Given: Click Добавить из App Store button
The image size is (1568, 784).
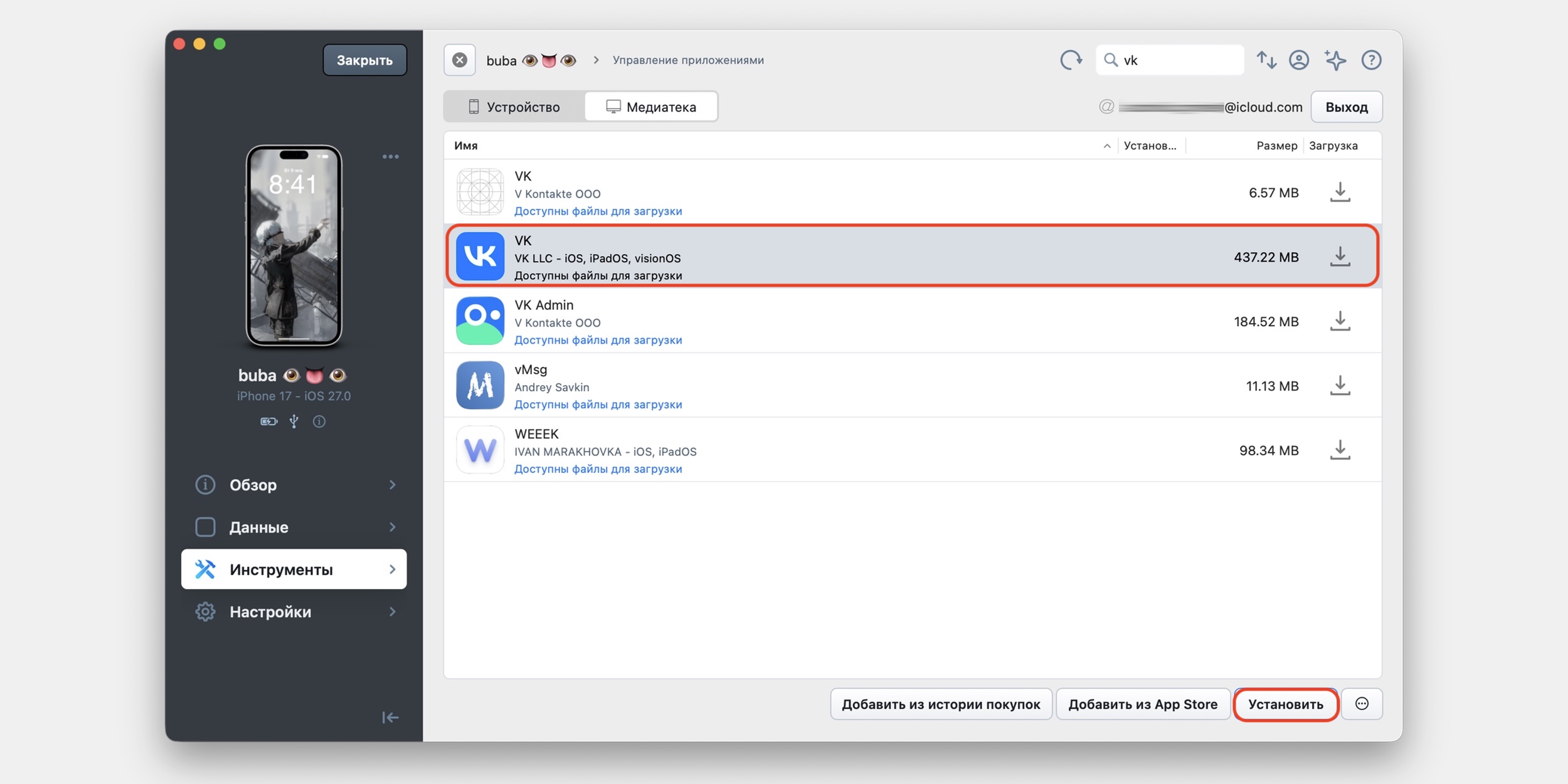Looking at the screenshot, I should pyautogui.click(x=1143, y=704).
